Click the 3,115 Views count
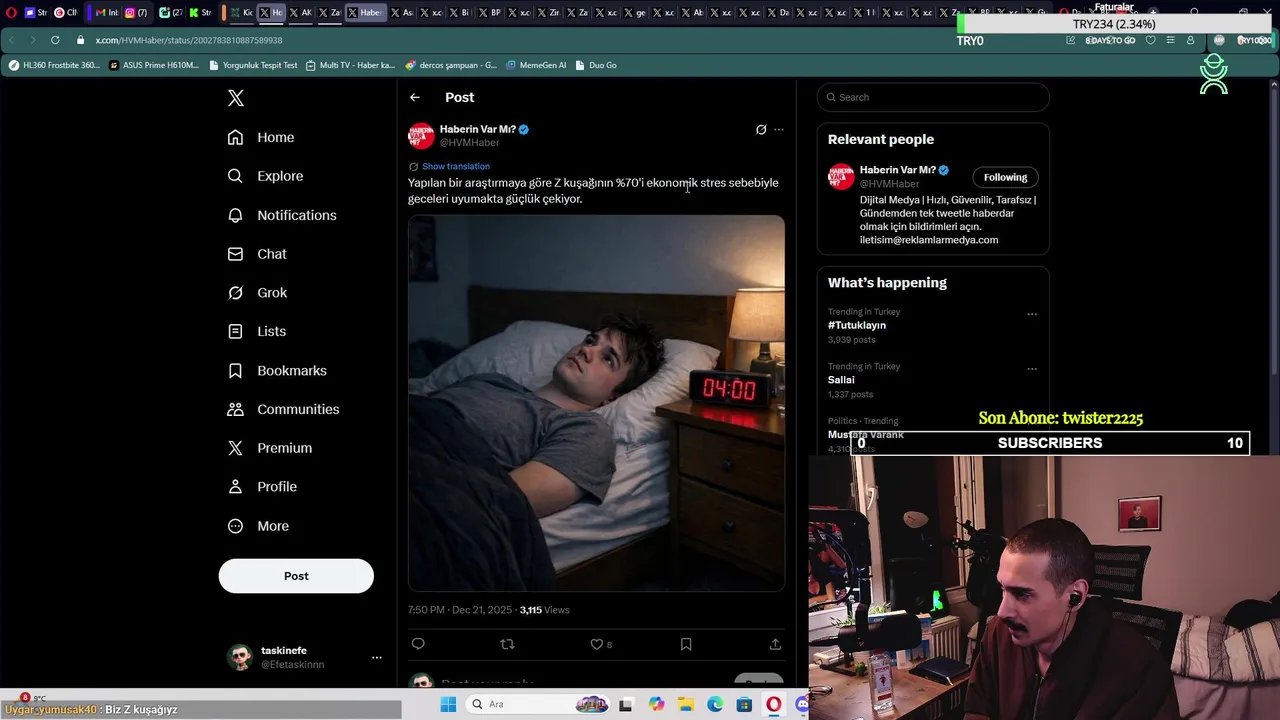This screenshot has width=1280, height=720. click(x=544, y=610)
